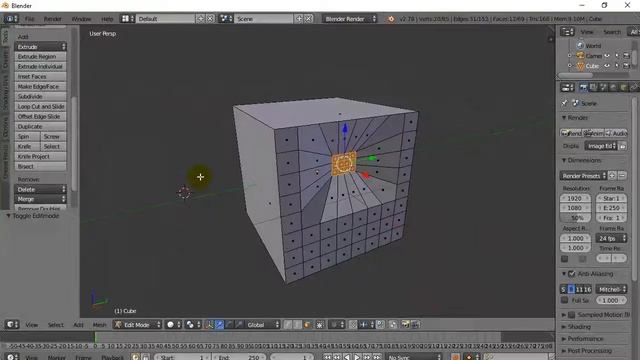Click the limit selection to visible icon
Image resolution: width=640 pixels, height=360 pixels.
pyautogui.click(x=320, y=325)
